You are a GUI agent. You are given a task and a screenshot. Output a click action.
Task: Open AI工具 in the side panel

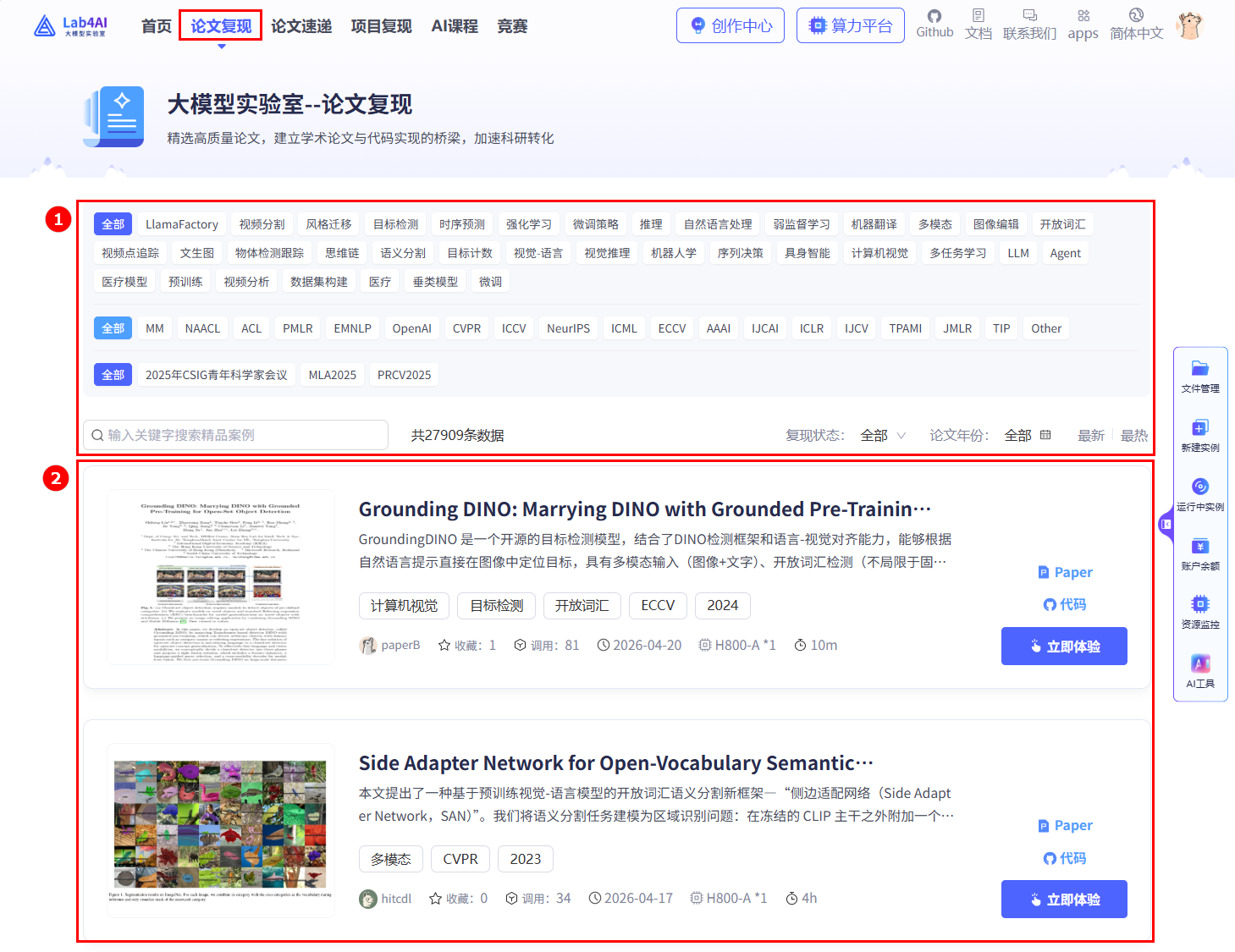(1200, 672)
